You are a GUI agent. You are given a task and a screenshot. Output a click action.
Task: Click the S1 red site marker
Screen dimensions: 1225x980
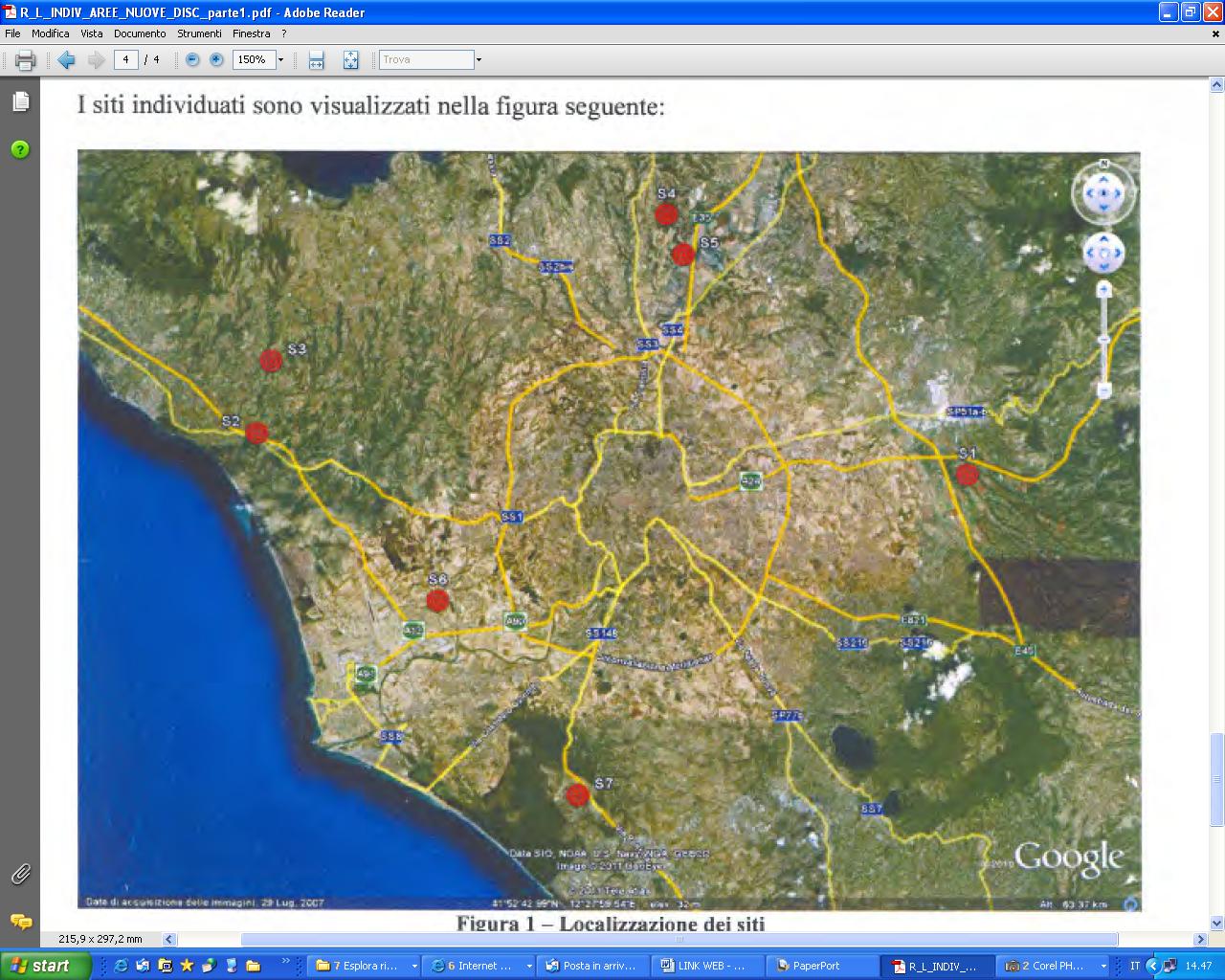(968, 474)
